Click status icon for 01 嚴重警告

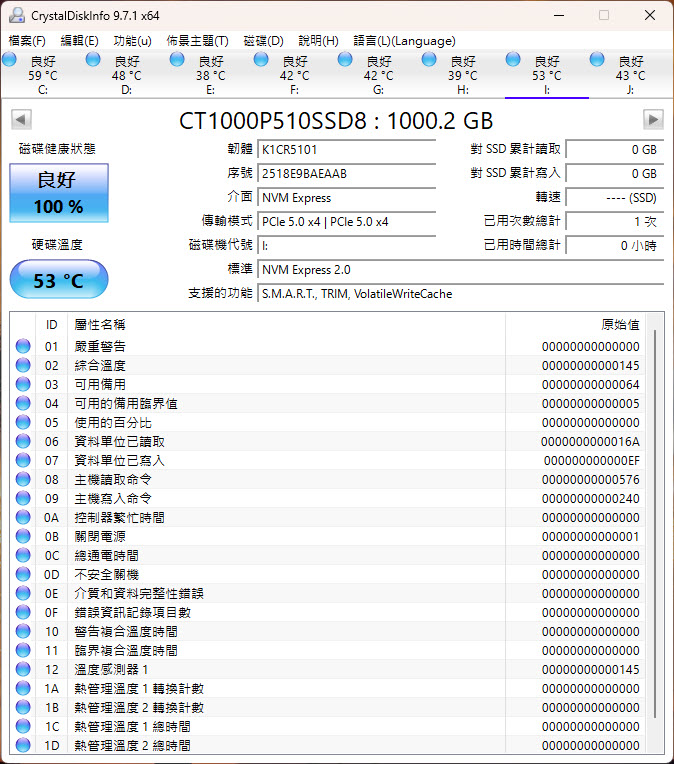(23, 346)
